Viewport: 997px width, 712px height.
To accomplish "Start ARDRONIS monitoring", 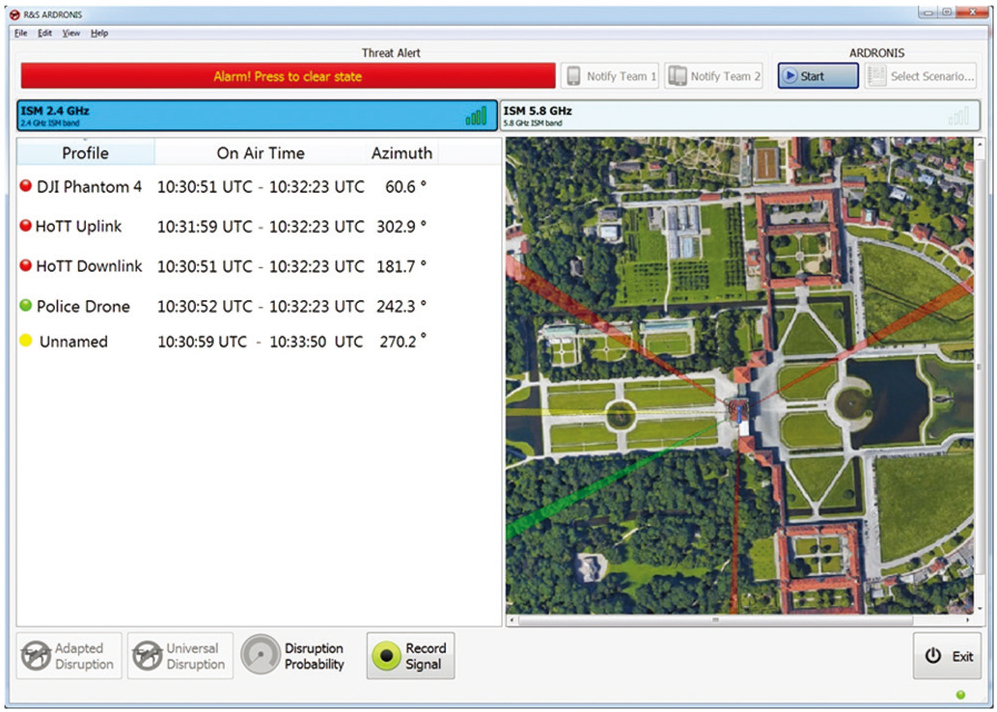I will (x=818, y=76).
